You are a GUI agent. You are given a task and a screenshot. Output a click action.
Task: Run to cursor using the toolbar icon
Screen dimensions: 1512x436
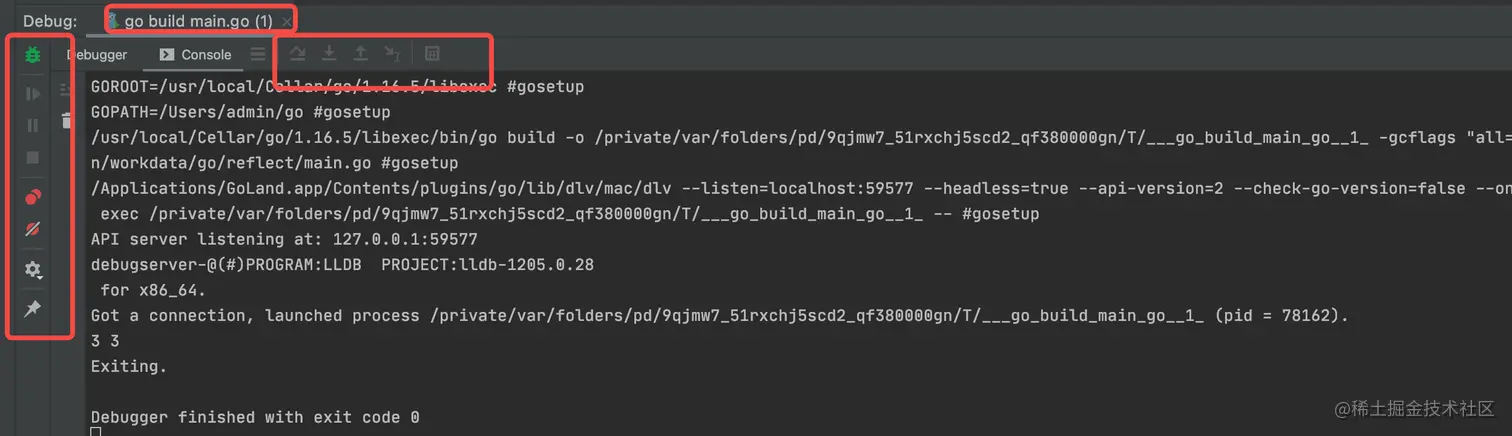click(393, 53)
